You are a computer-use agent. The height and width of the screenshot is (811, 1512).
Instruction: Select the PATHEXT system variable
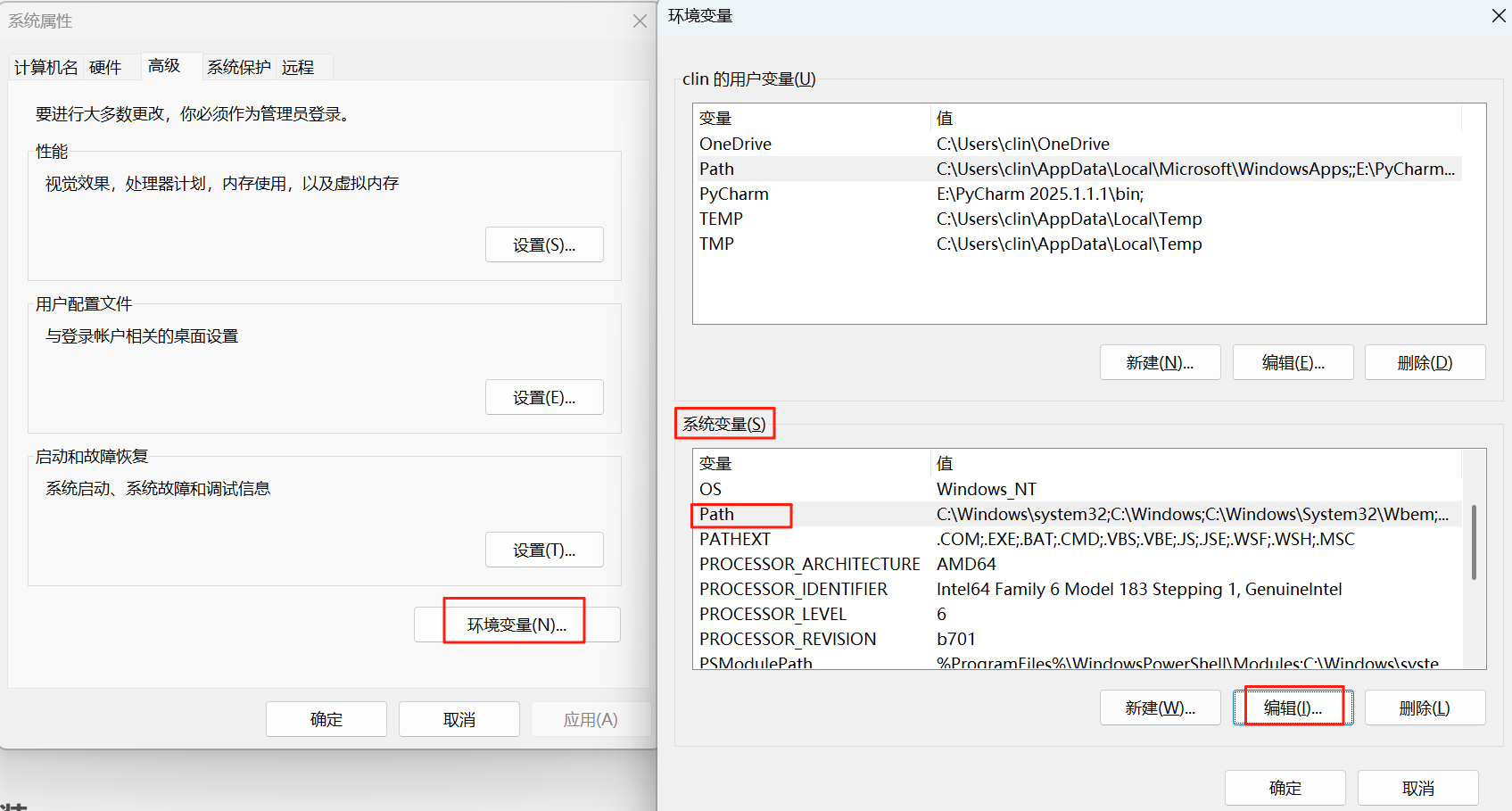tap(1078, 539)
